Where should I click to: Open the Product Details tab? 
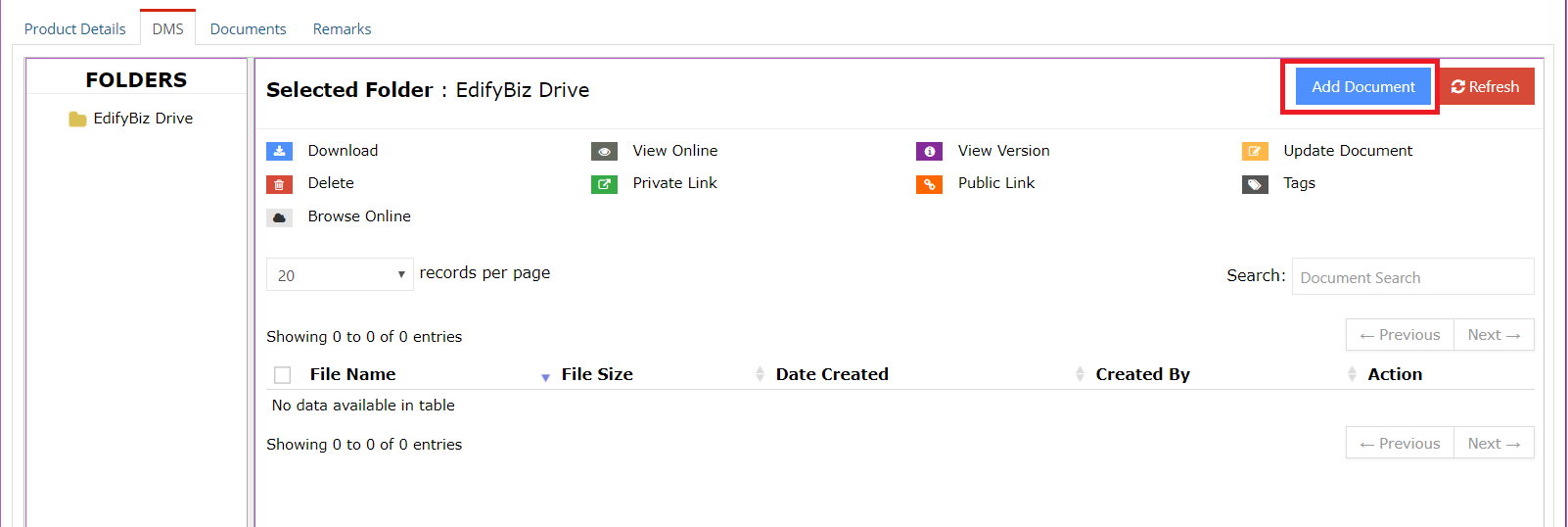tap(75, 29)
